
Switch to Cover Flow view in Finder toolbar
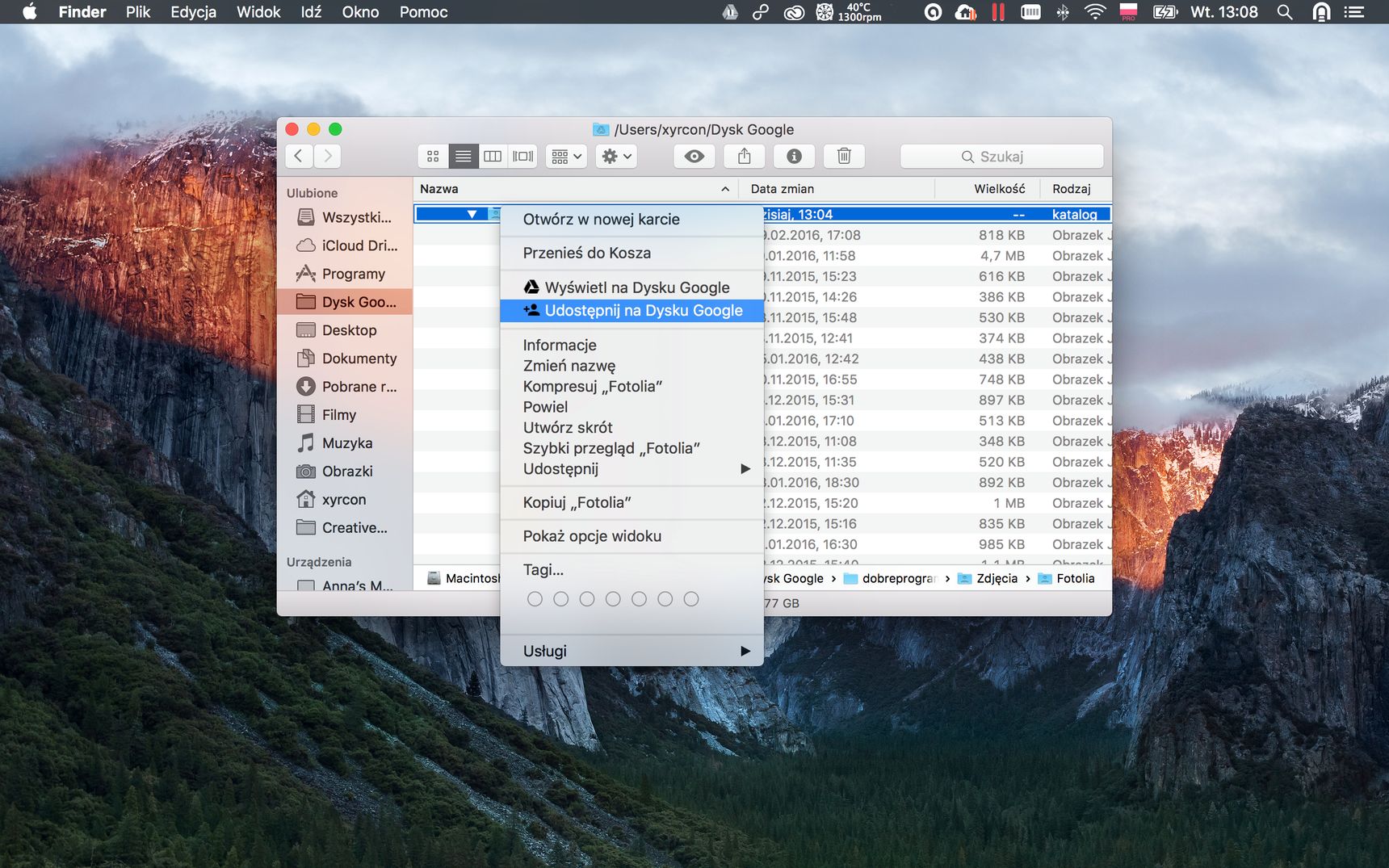tap(522, 156)
